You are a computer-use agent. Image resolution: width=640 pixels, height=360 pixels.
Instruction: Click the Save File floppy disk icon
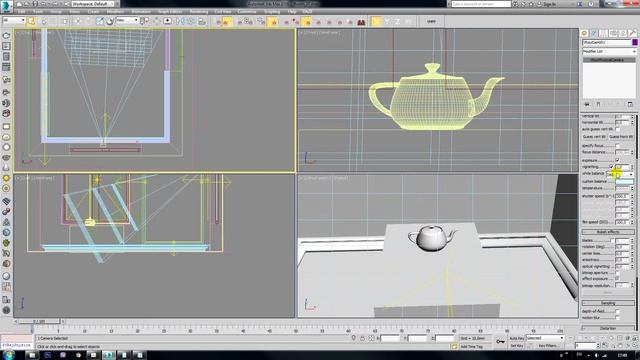(35, 4)
